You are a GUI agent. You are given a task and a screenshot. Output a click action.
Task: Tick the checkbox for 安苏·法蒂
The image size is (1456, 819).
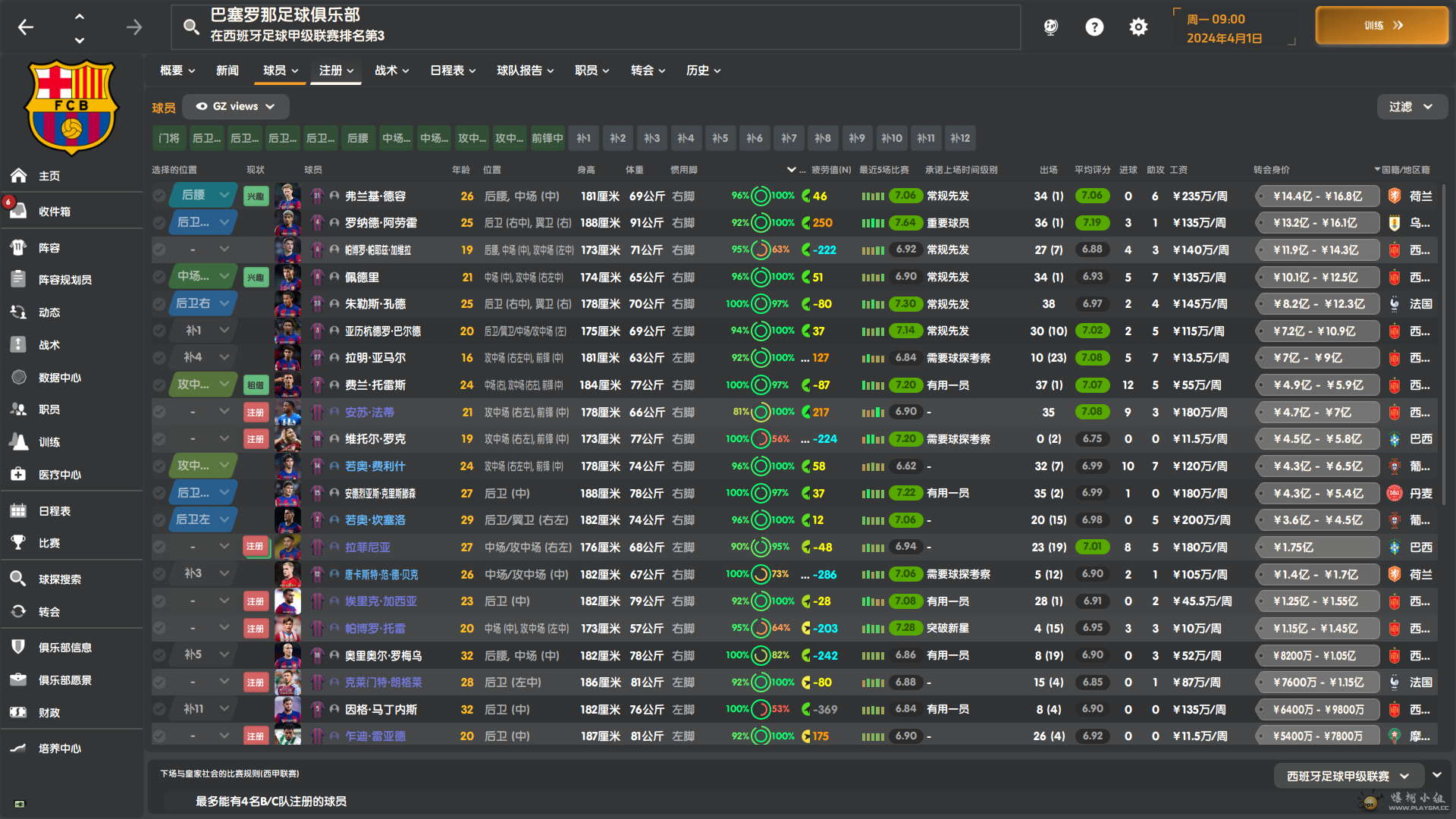pos(158,412)
